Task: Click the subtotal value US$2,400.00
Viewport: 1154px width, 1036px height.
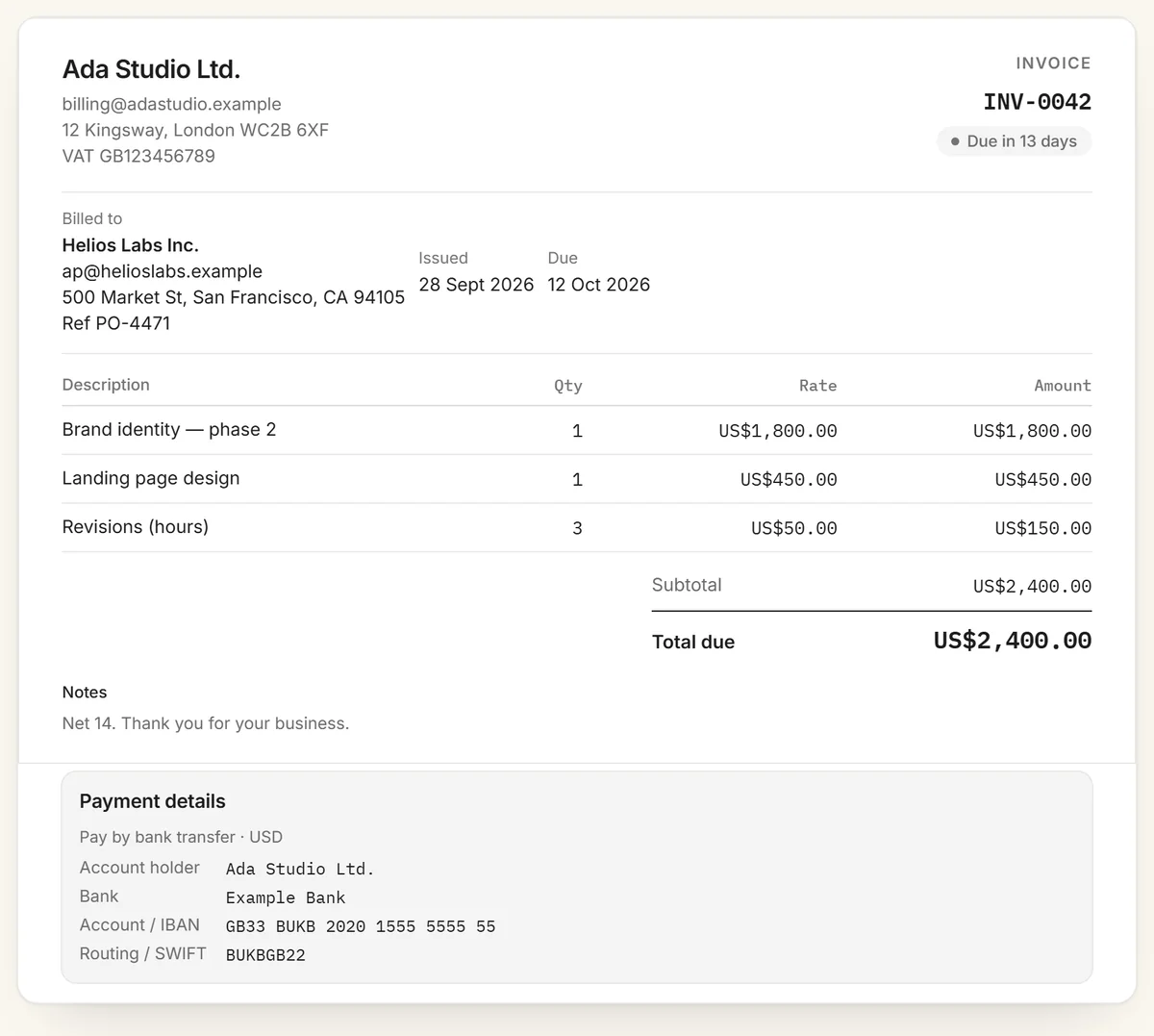Action: point(1032,586)
